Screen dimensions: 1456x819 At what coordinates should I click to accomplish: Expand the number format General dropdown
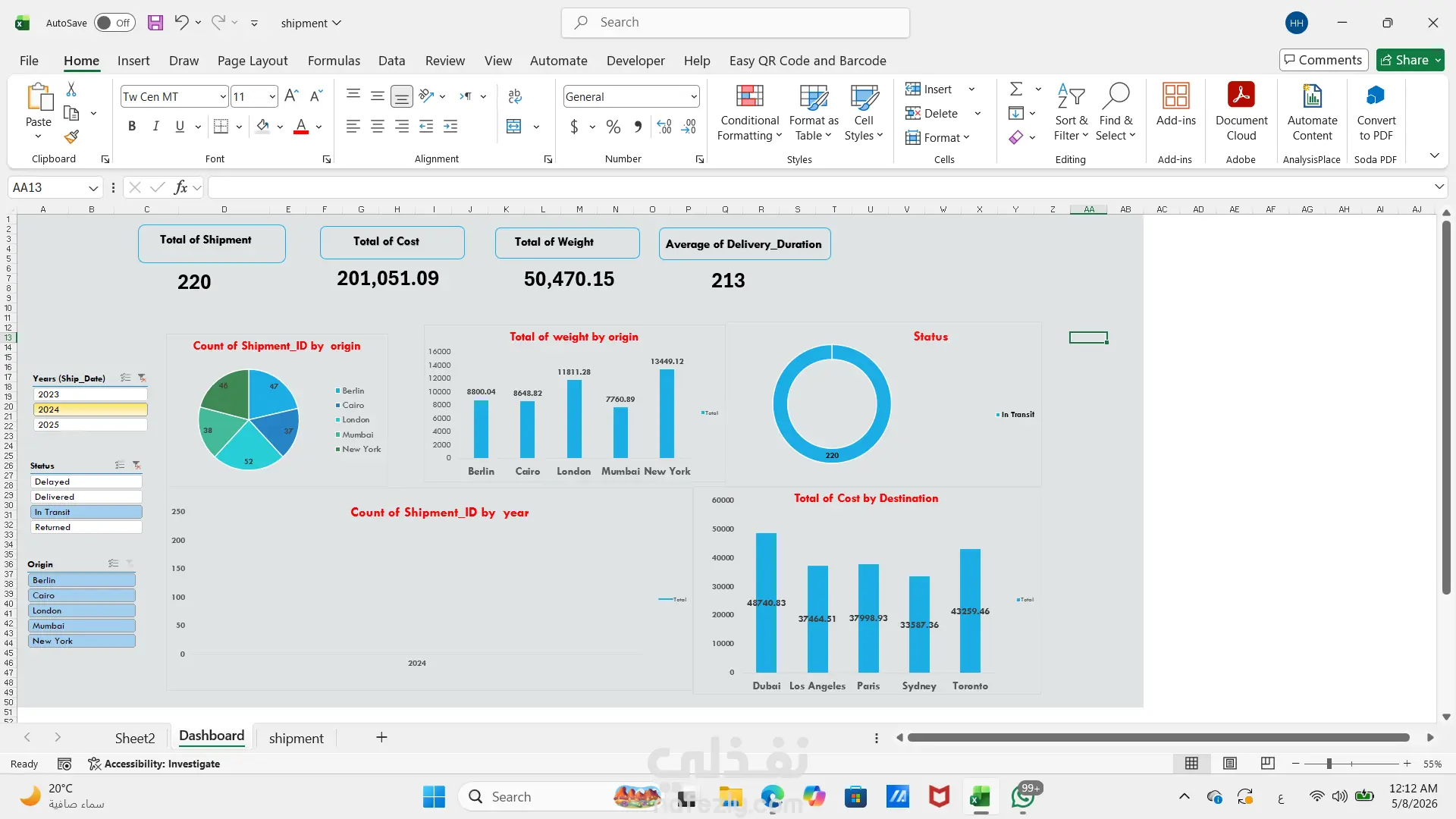tap(694, 96)
